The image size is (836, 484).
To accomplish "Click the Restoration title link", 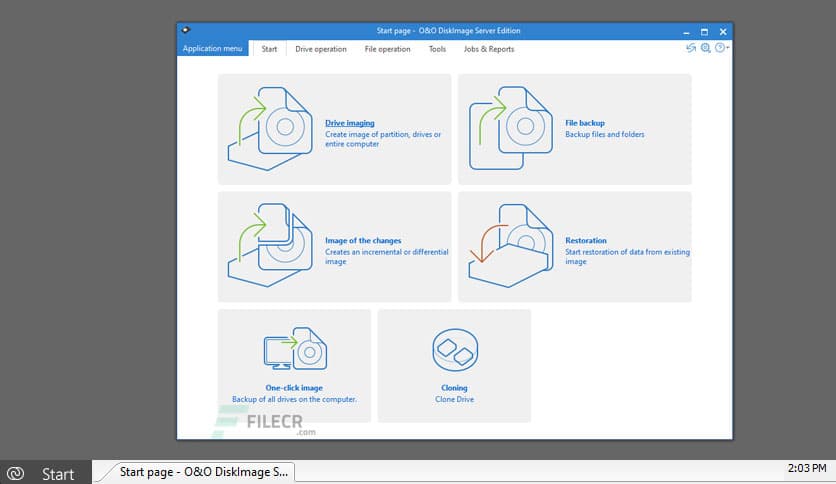I will pyautogui.click(x=585, y=241).
